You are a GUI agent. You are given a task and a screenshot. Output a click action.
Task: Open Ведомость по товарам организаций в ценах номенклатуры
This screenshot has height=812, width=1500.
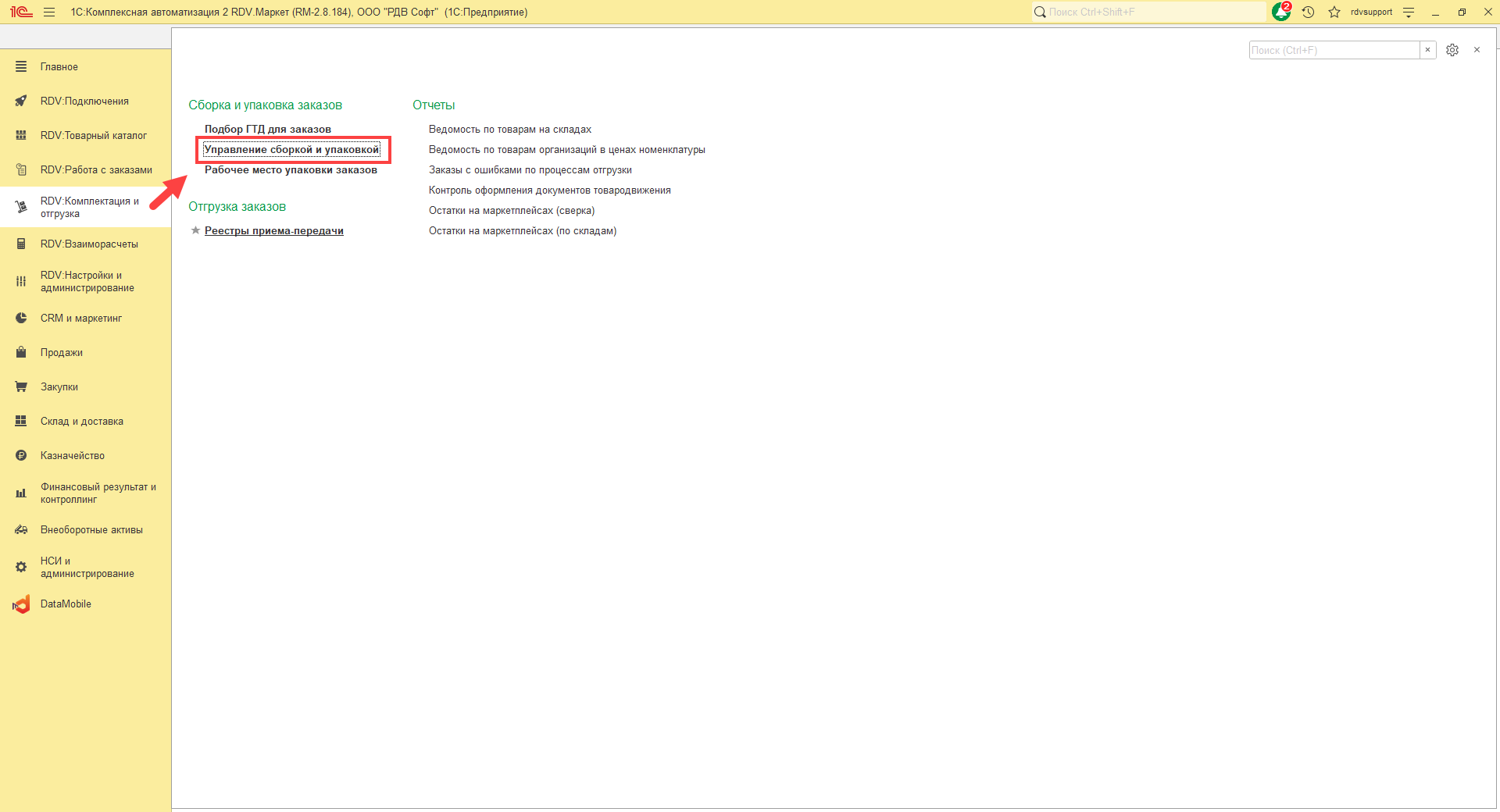point(567,150)
